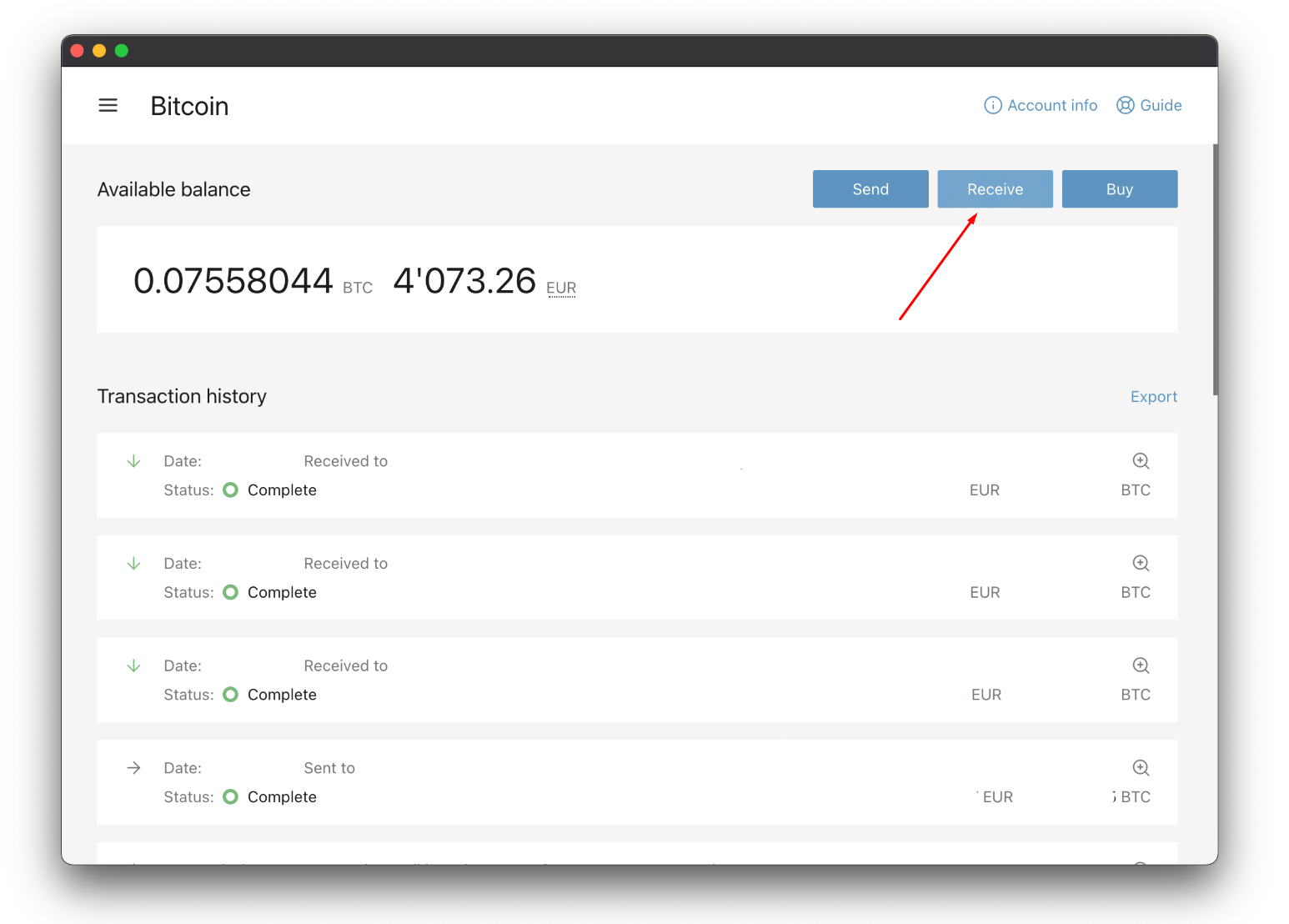Viewport: 1289px width, 924px height.
Task: Open the hamburger menu icon
Action: click(108, 106)
